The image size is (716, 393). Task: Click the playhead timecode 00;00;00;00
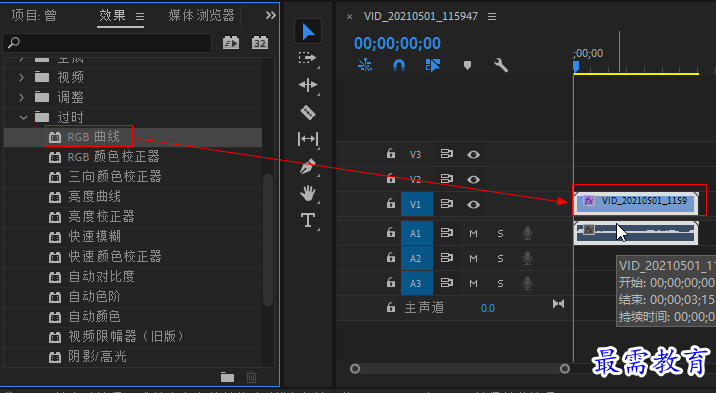coord(397,43)
